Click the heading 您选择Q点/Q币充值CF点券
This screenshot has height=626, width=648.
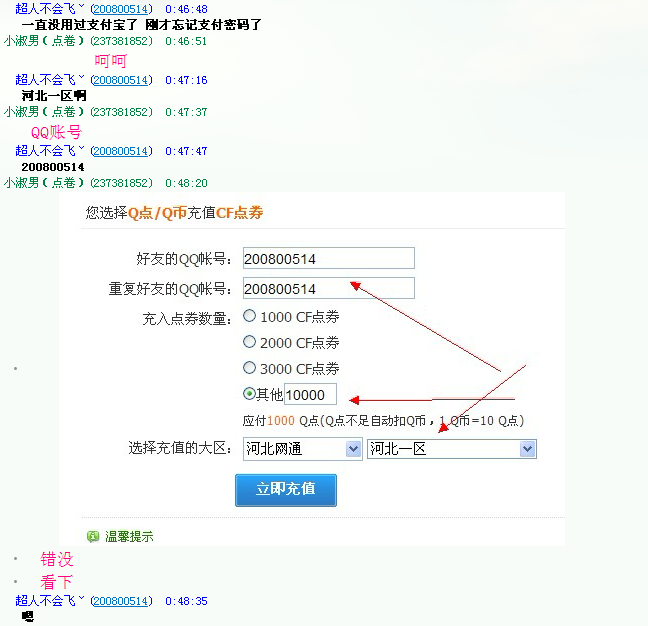tap(174, 213)
